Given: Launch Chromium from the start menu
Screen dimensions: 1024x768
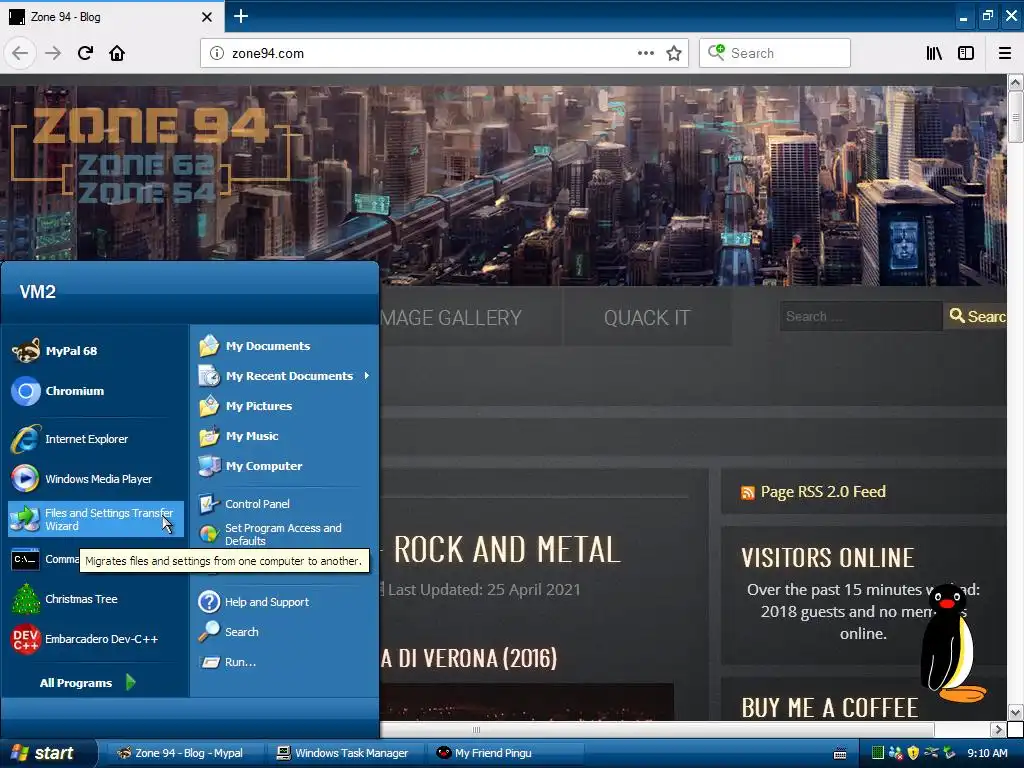Looking at the screenshot, I should (x=95, y=391).
